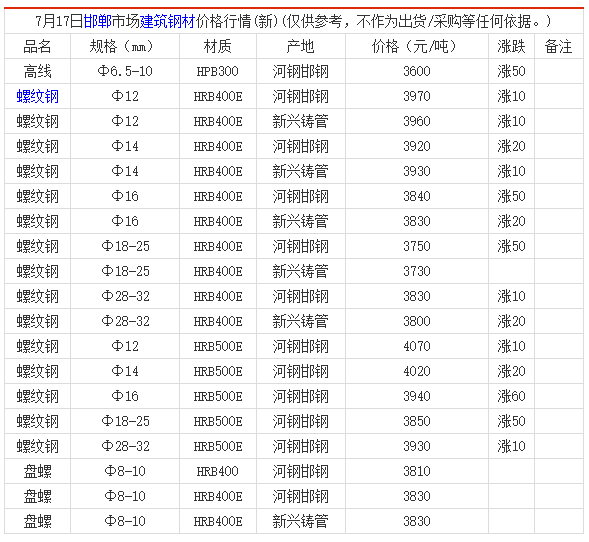Click the price cell 4070
The image size is (589, 542).
tap(417, 346)
